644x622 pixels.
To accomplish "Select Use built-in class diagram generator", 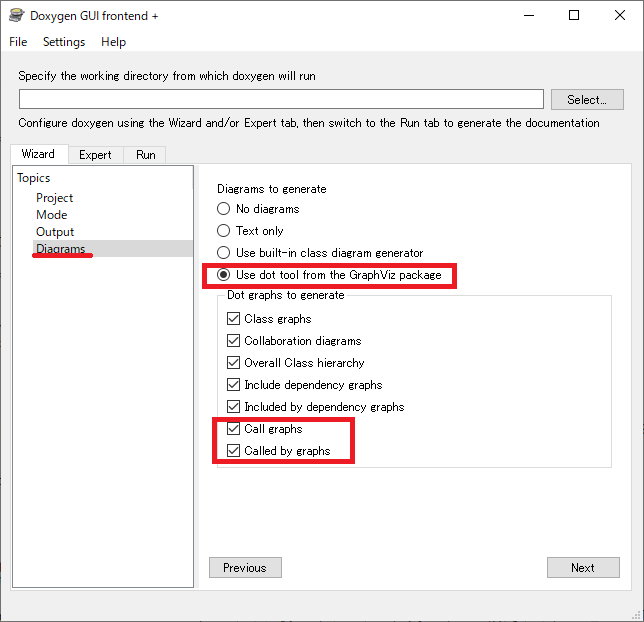I will click(x=224, y=253).
